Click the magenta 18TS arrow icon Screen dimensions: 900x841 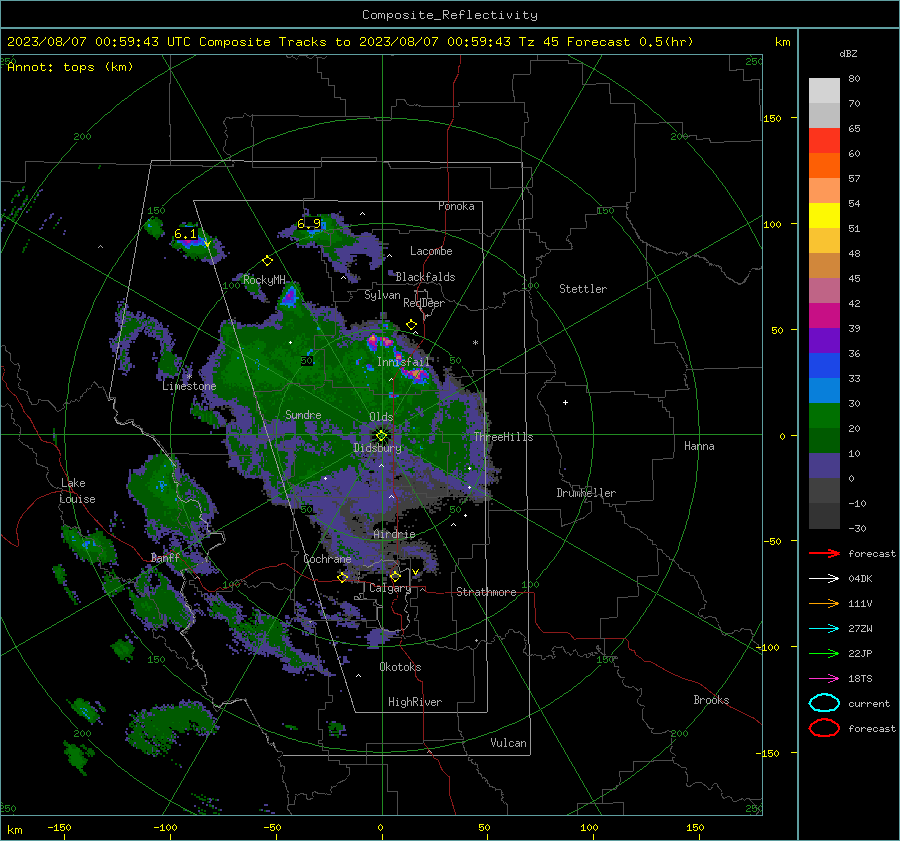pos(824,679)
